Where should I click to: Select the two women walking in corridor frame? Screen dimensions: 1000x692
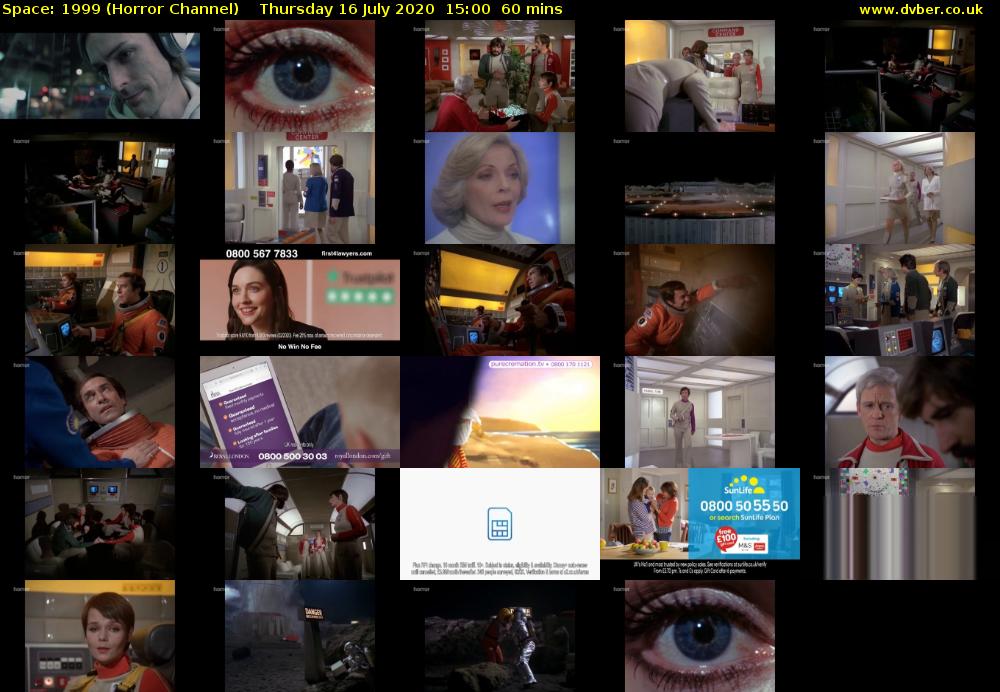tap(899, 188)
